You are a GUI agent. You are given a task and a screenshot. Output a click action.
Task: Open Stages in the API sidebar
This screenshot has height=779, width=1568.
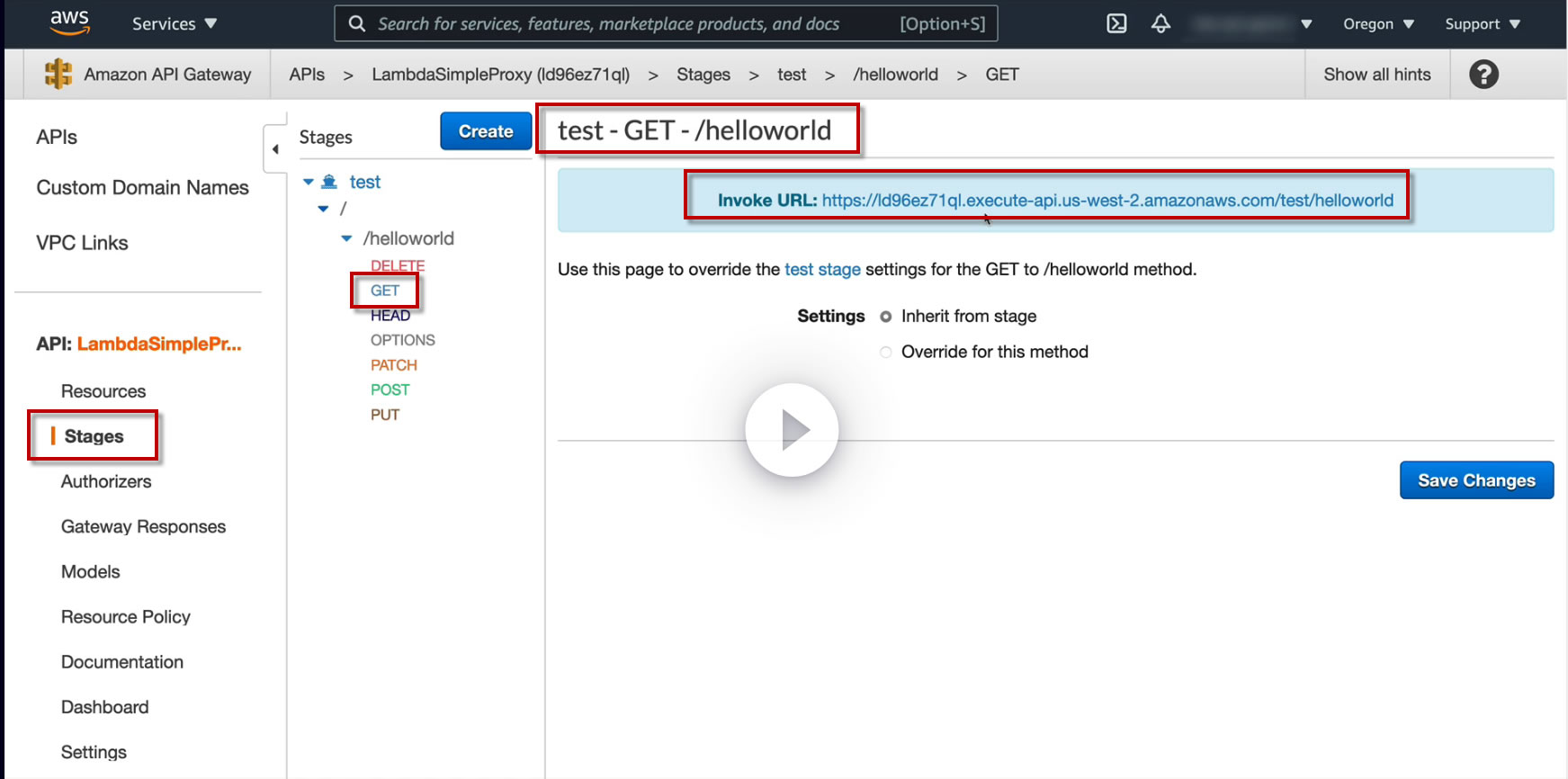[94, 436]
